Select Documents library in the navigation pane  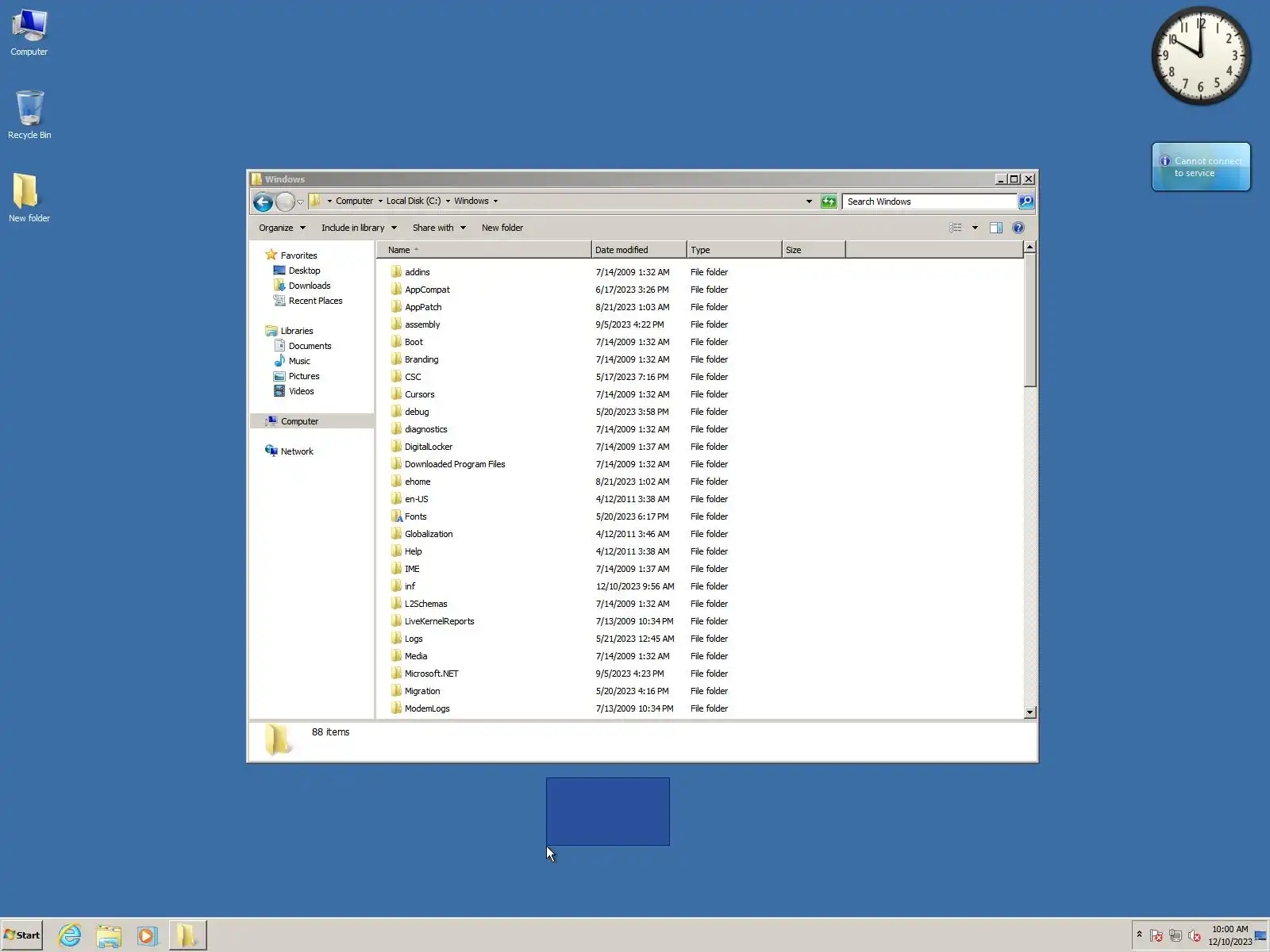(310, 346)
